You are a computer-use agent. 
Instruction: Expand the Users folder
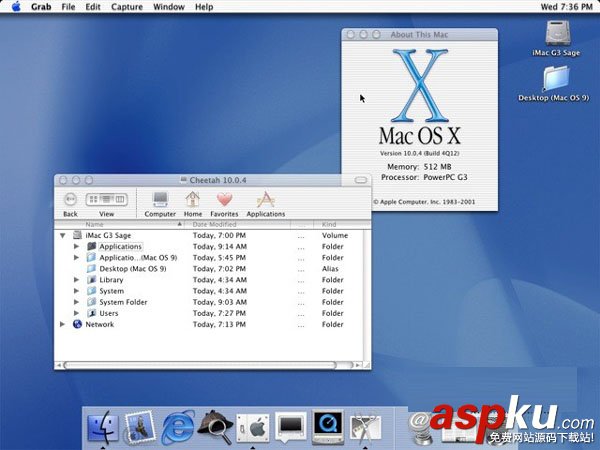(x=77, y=313)
